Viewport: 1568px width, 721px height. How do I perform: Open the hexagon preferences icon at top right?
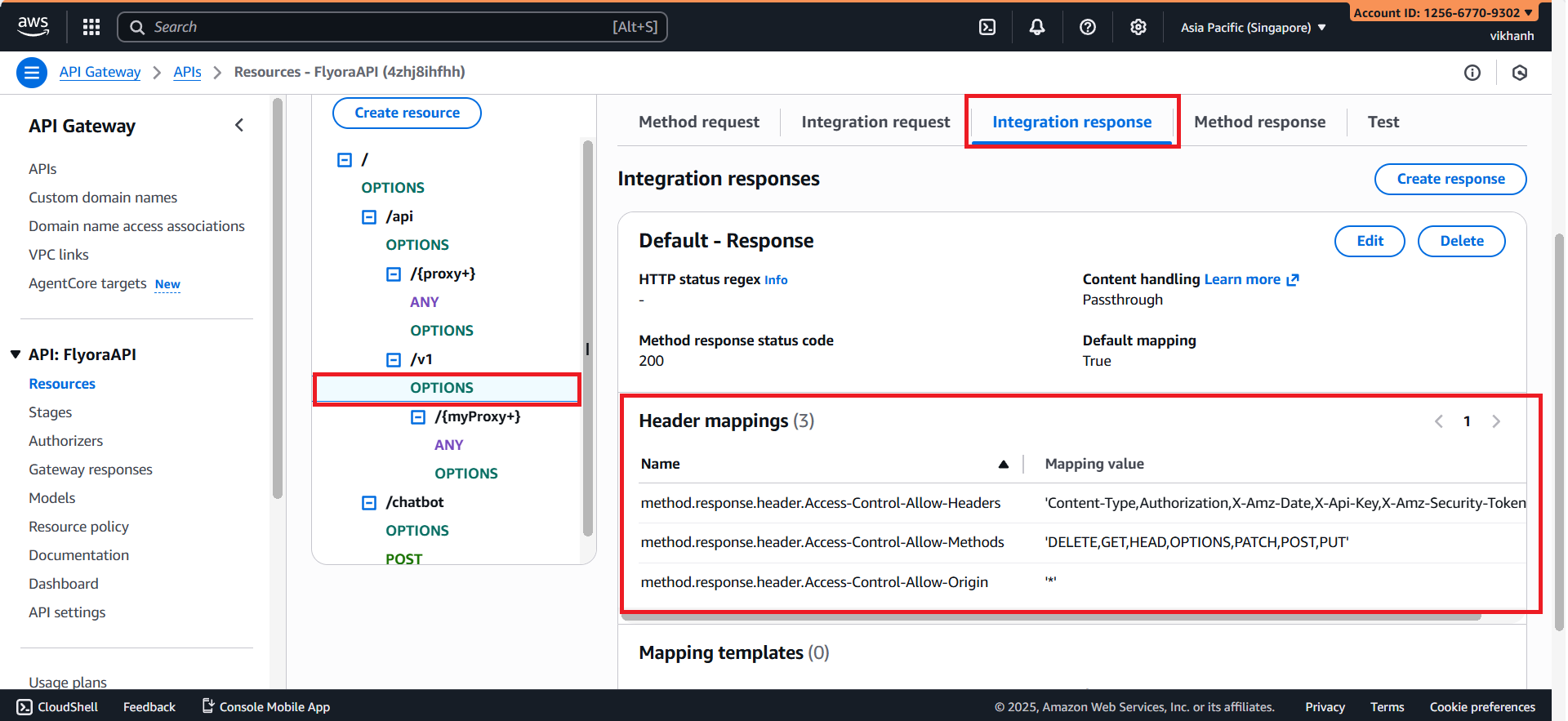point(1520,73)
